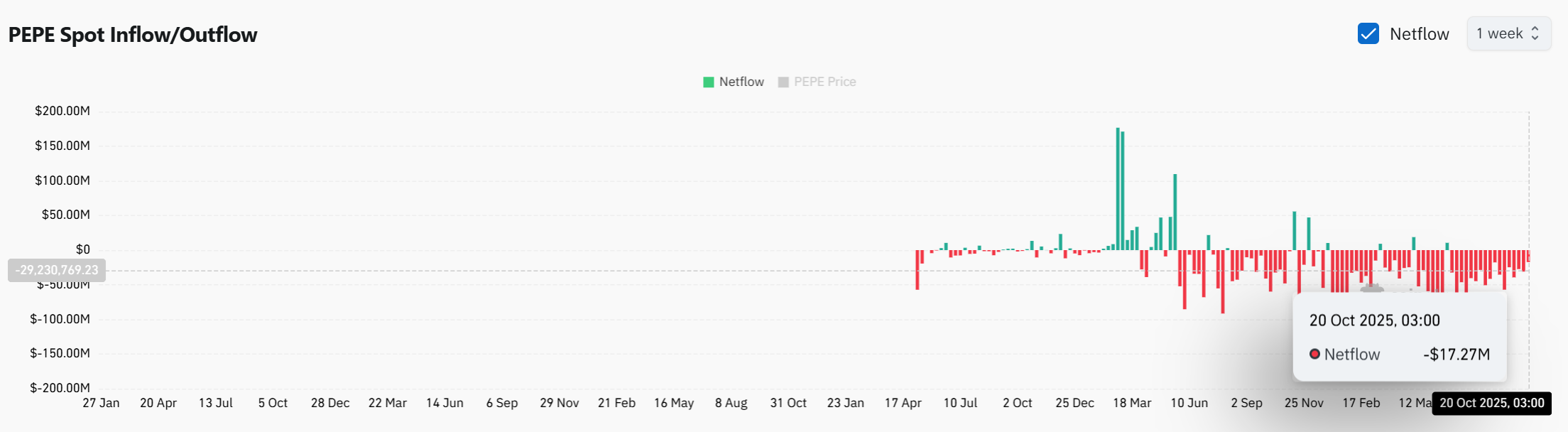Image resolution: width=1568 pixels, height=432 pixels.
Task: Click the $200.00M y-axis label
Action: [x=62, y=111]
